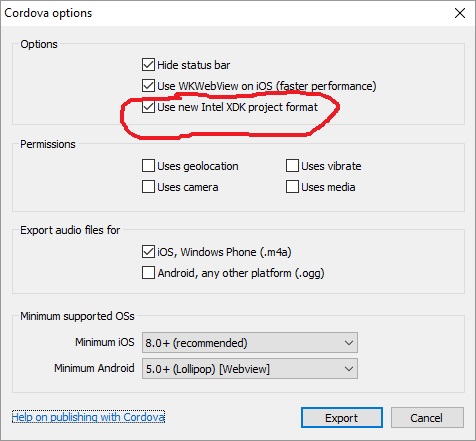Click the Export button
The width and height of the screenshot is (476, 441).
[342, 418]
